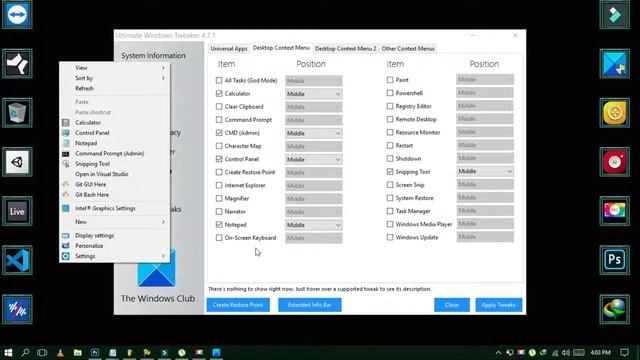Click the Notepad icon in context menu

66,143
